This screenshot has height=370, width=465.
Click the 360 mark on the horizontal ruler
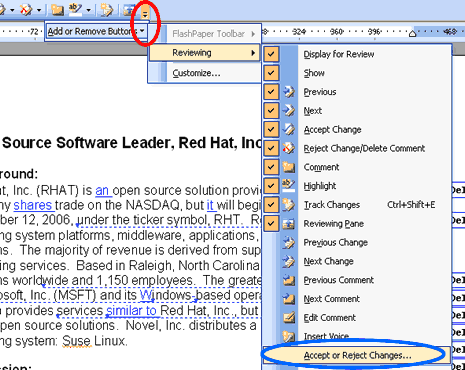click(x=336, y=32)
